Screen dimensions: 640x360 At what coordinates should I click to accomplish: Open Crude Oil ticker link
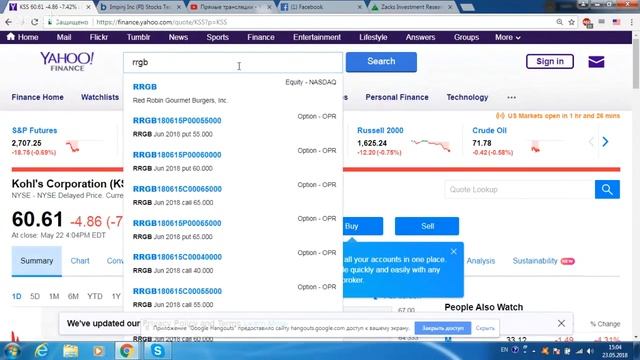point(489,131)
